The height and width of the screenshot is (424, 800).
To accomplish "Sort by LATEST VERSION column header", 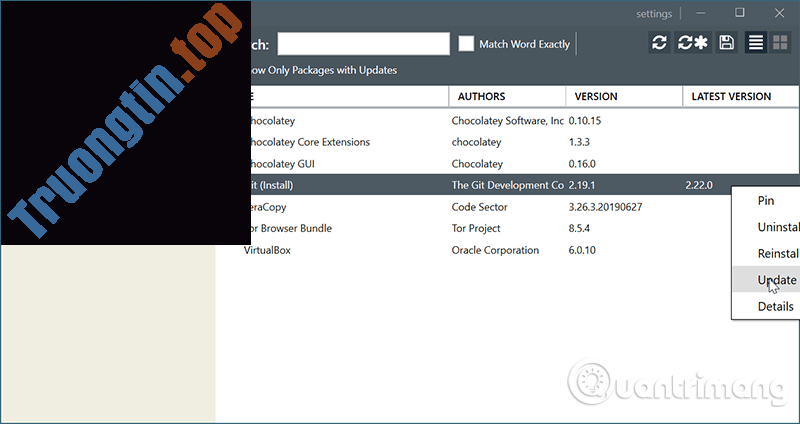I will (x=741, y=96).
